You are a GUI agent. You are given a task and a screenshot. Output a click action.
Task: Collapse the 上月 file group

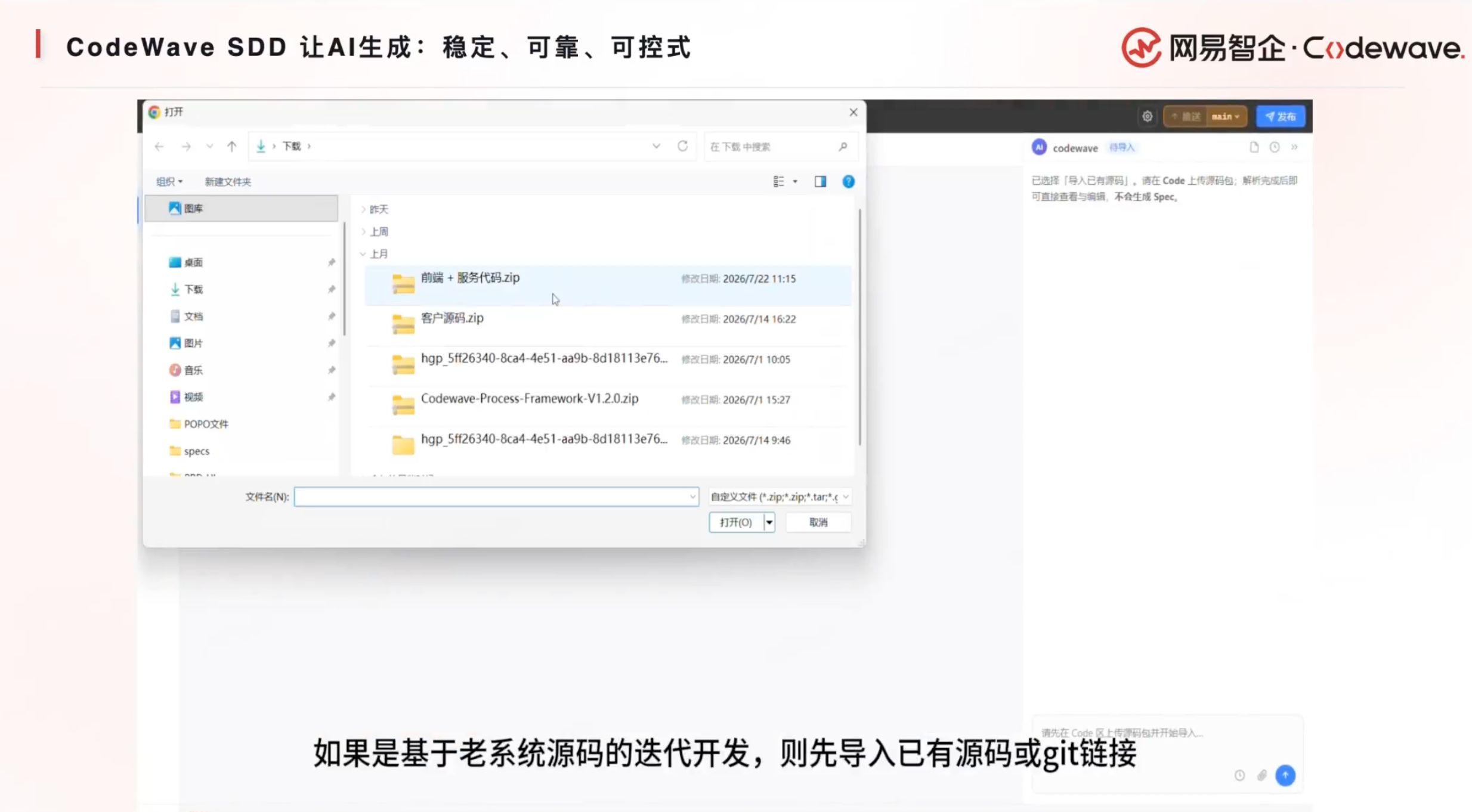tap(363, 254)
